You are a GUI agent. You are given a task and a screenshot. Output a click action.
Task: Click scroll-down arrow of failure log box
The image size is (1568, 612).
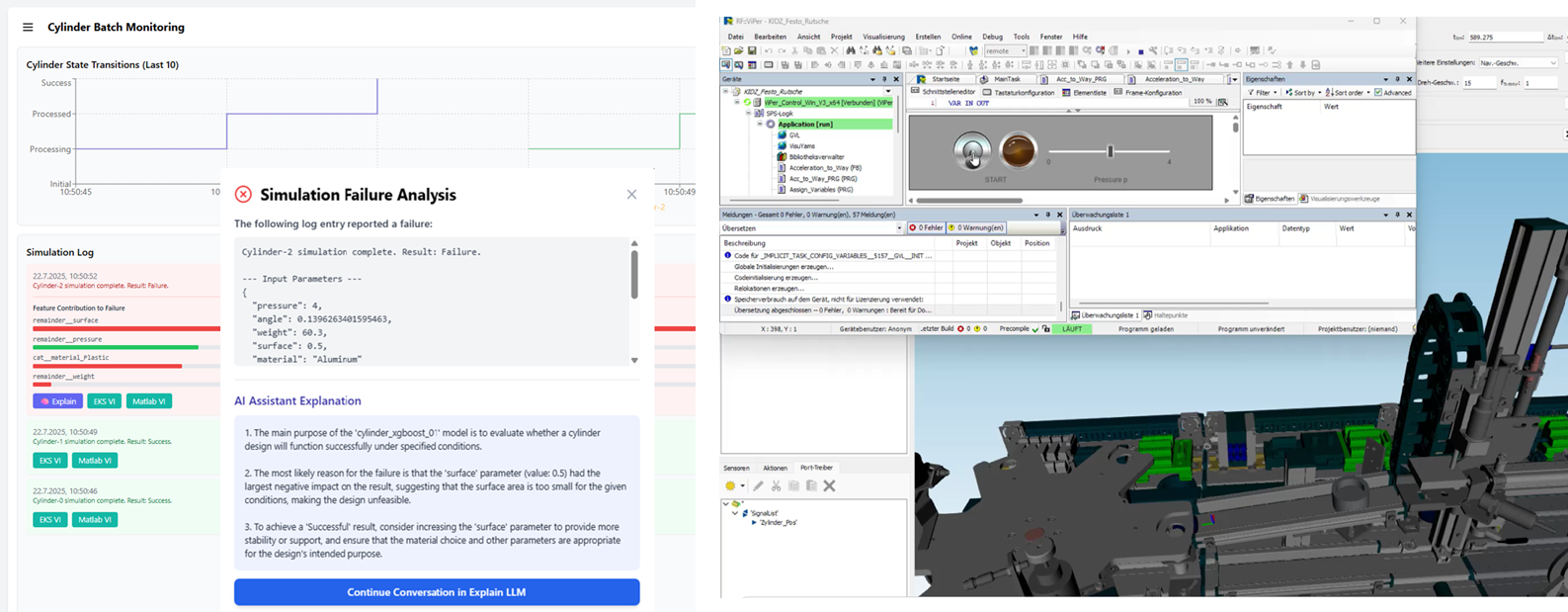coord(634,360)
